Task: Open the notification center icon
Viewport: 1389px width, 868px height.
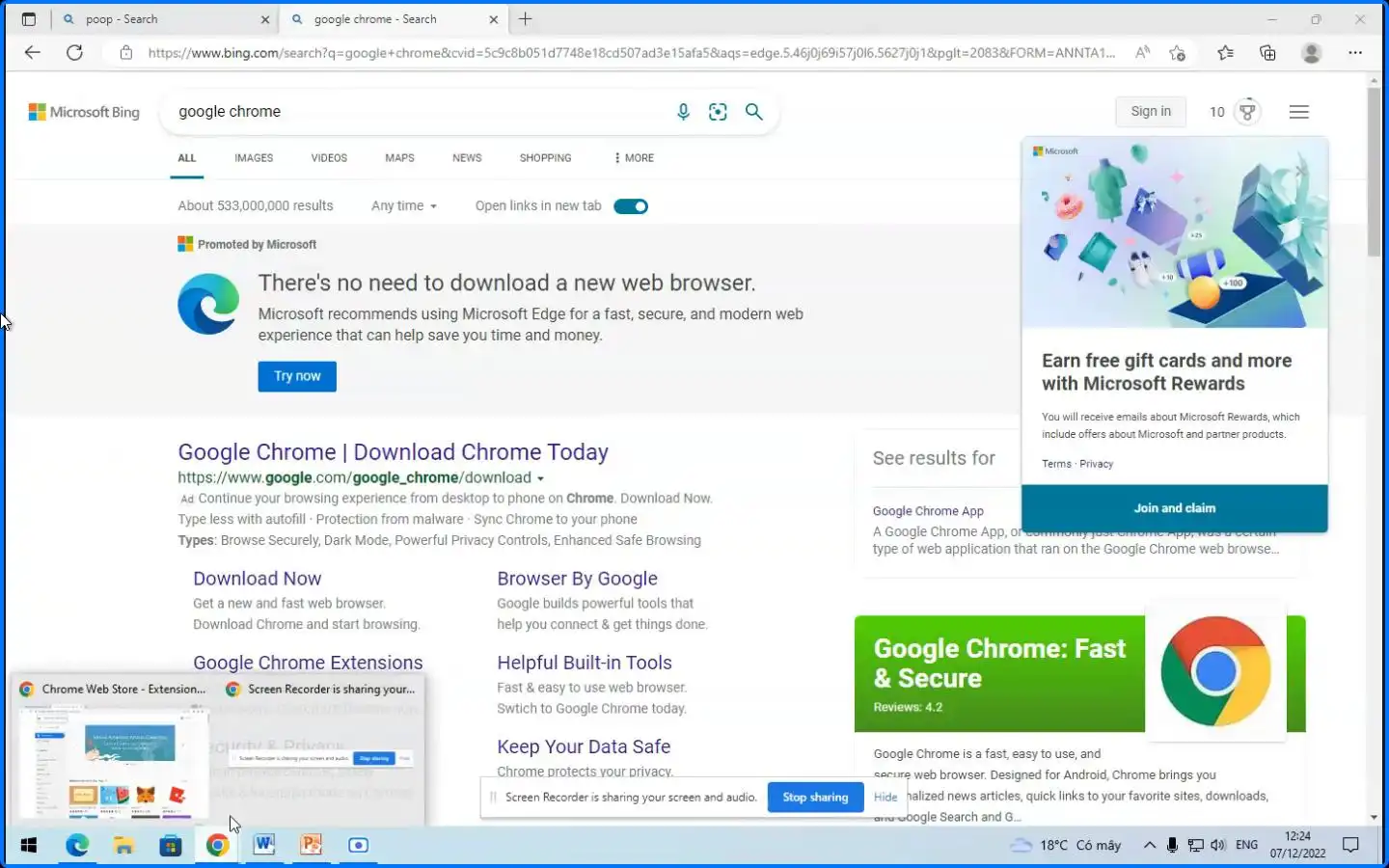Action: (x=1350, y=845)
